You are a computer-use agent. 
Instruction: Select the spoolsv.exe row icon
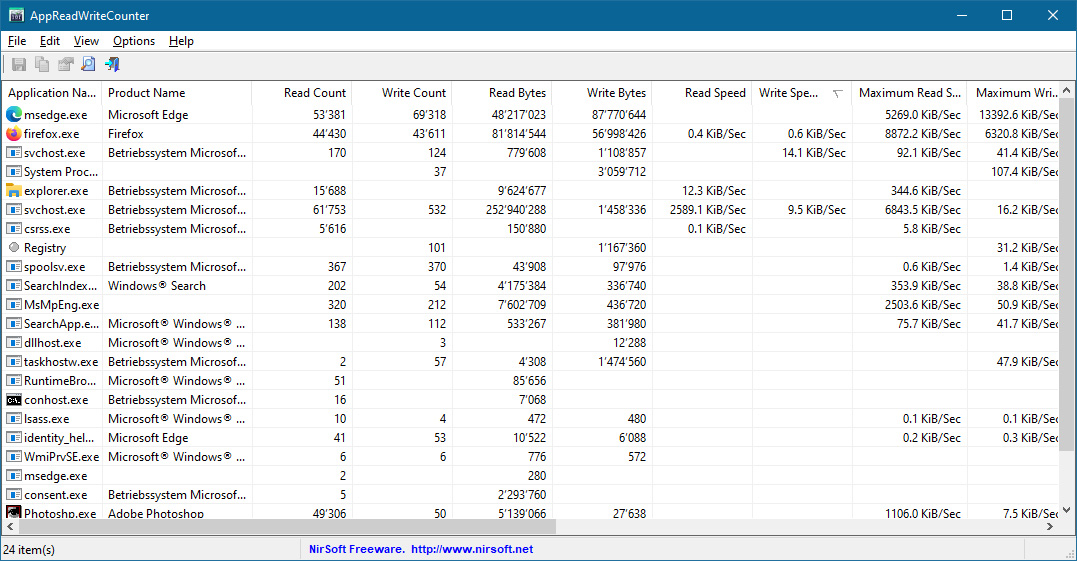pos(14,266)
